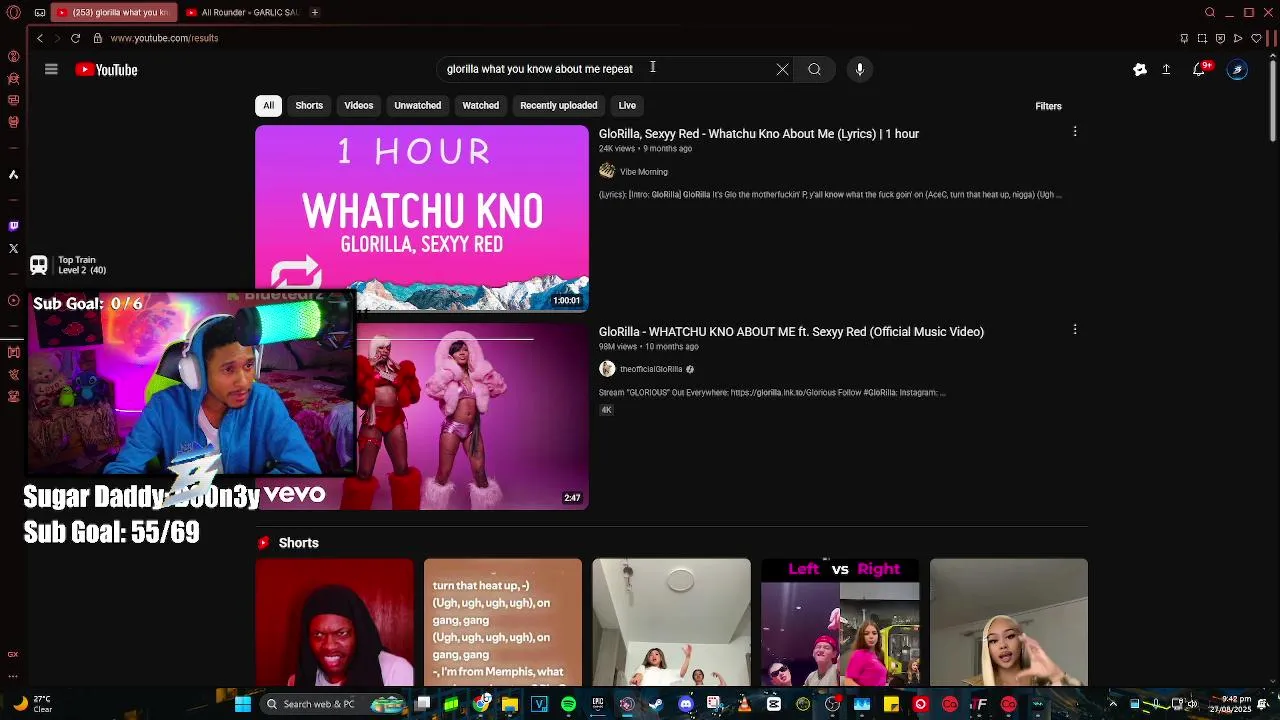Screen dimensions: 1280x720
Task: Select the All filter chip
Action: click(268, 105)
